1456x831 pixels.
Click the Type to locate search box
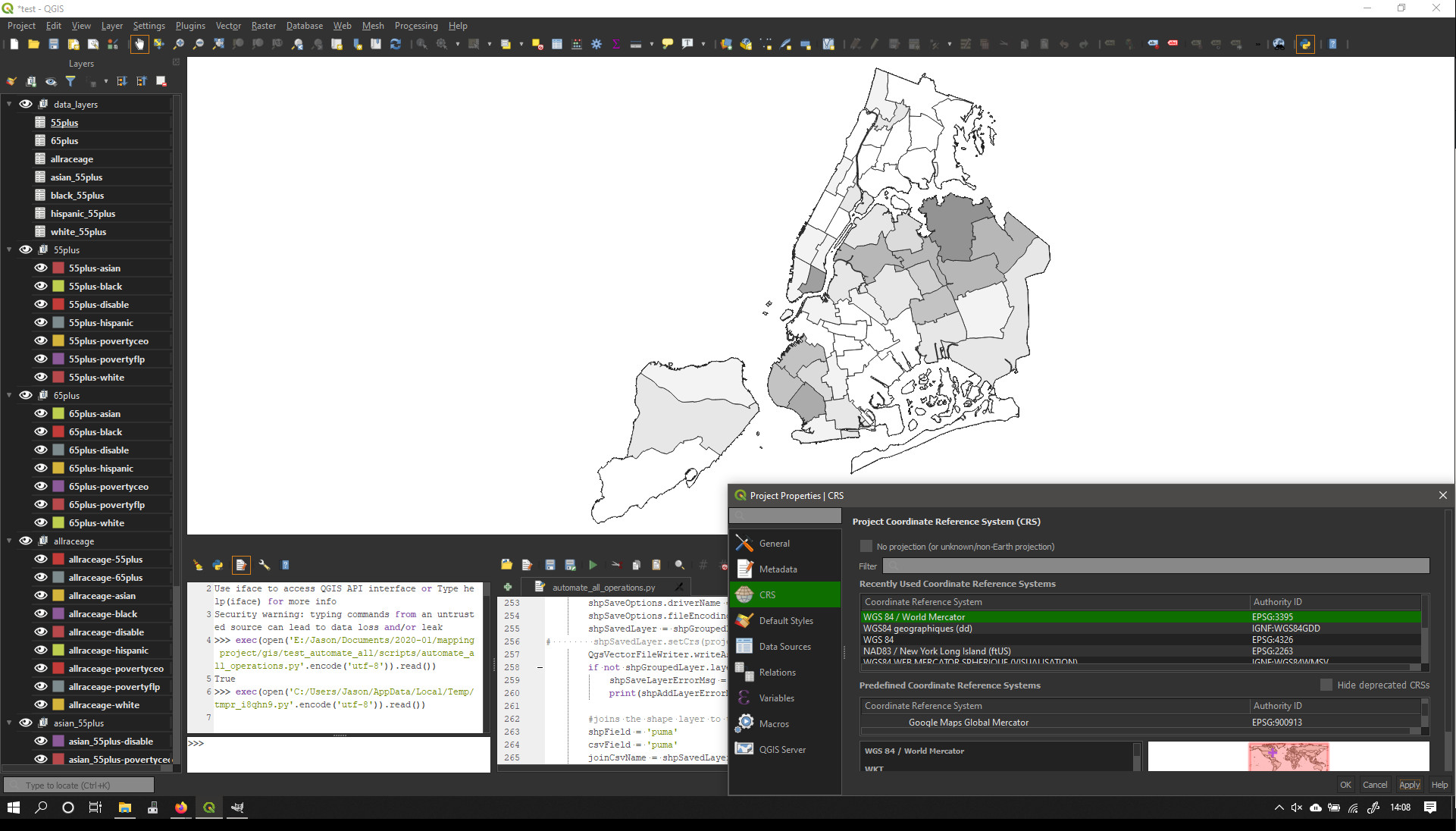pyautogui.click(x=79, y=785)
